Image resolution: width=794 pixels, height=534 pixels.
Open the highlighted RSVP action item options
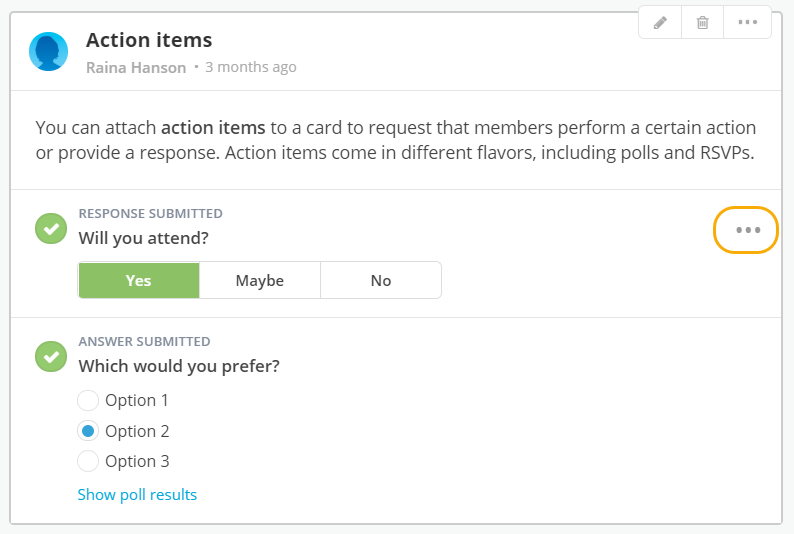coord(747,230)
